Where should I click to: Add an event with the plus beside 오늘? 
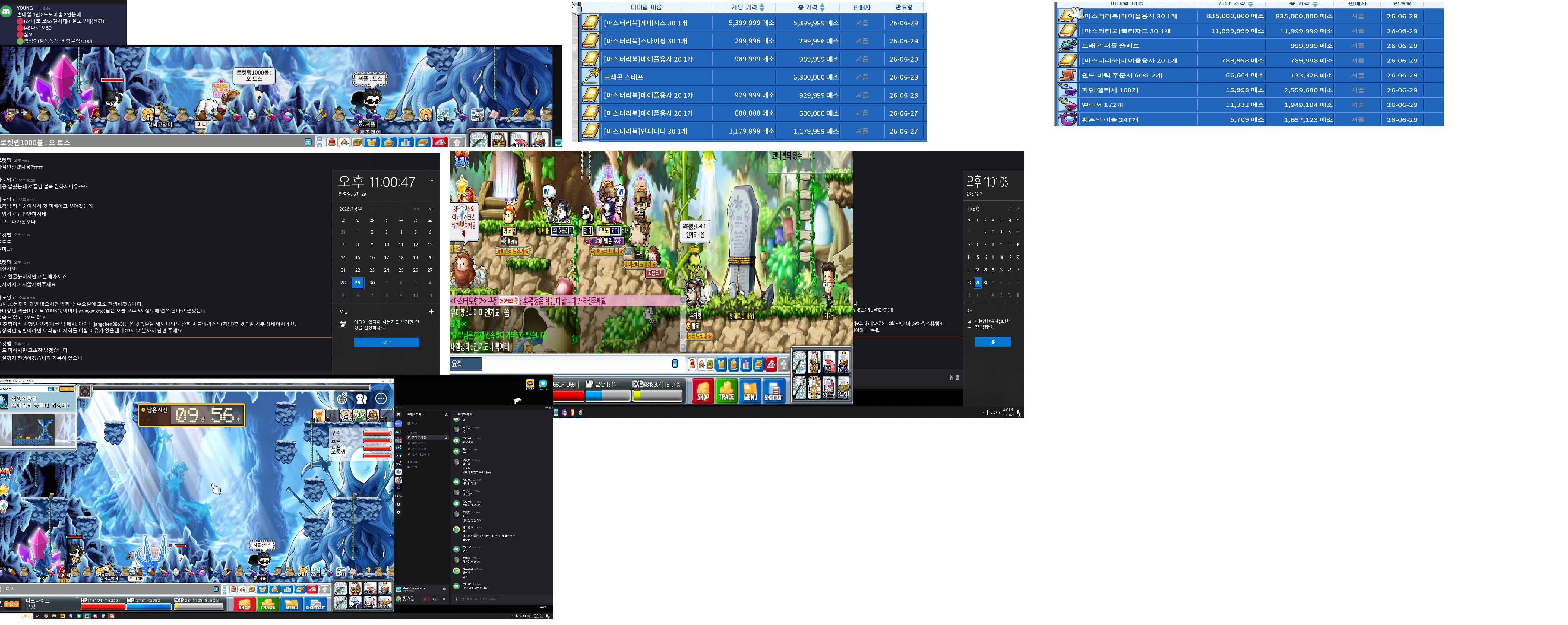click(x=431, y=311)
